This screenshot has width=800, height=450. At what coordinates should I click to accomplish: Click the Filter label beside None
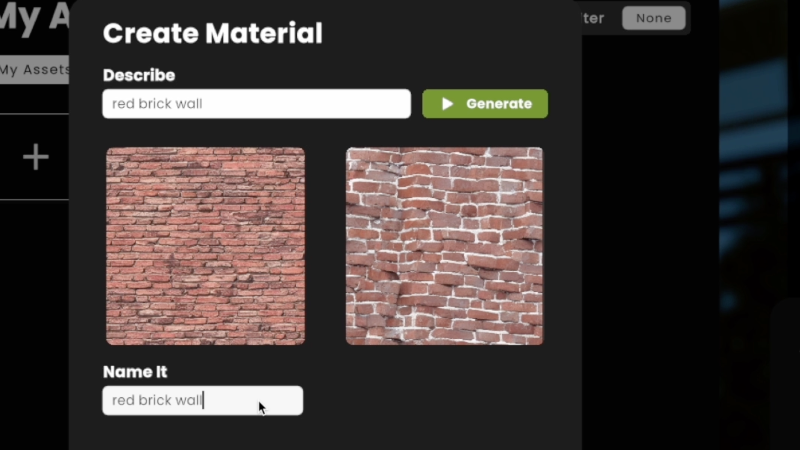(593, 18)
